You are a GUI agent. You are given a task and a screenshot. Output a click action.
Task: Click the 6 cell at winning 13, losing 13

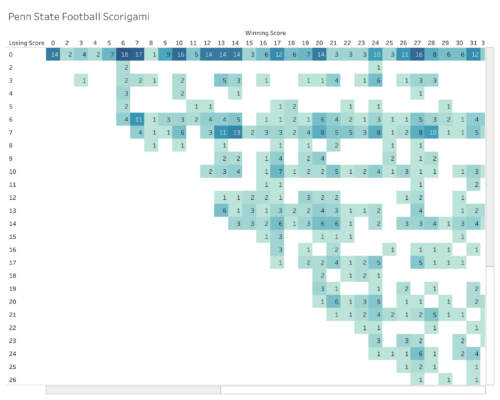coord(221,210)
